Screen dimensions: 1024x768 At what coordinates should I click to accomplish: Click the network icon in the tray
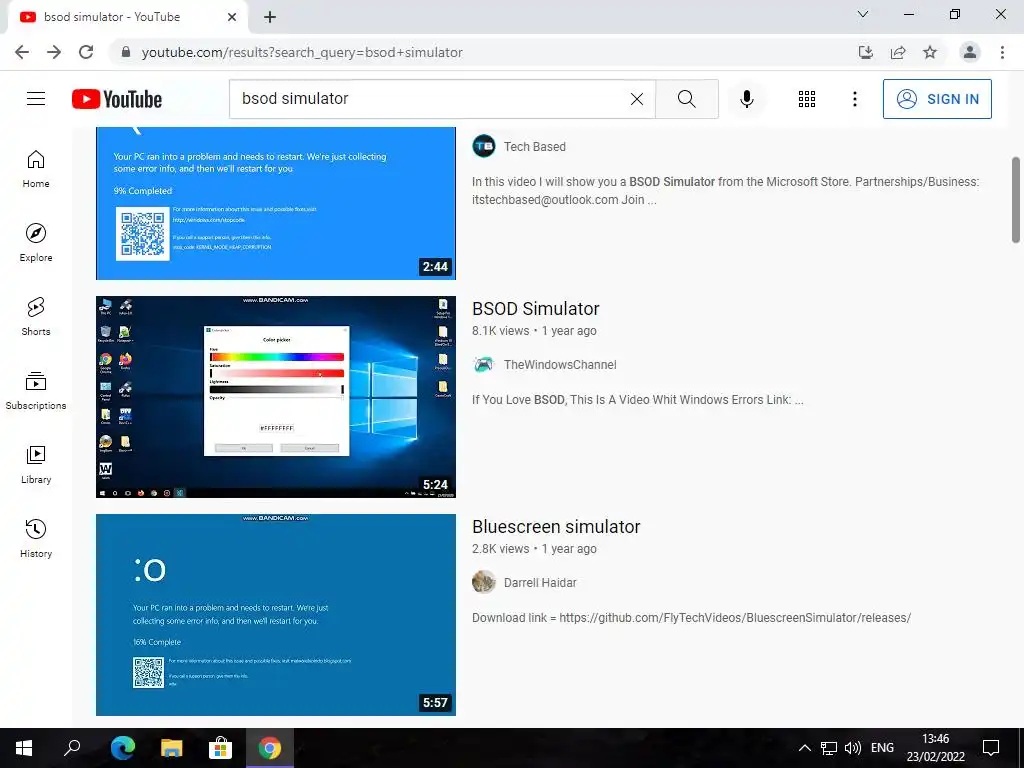pos(829,748)
